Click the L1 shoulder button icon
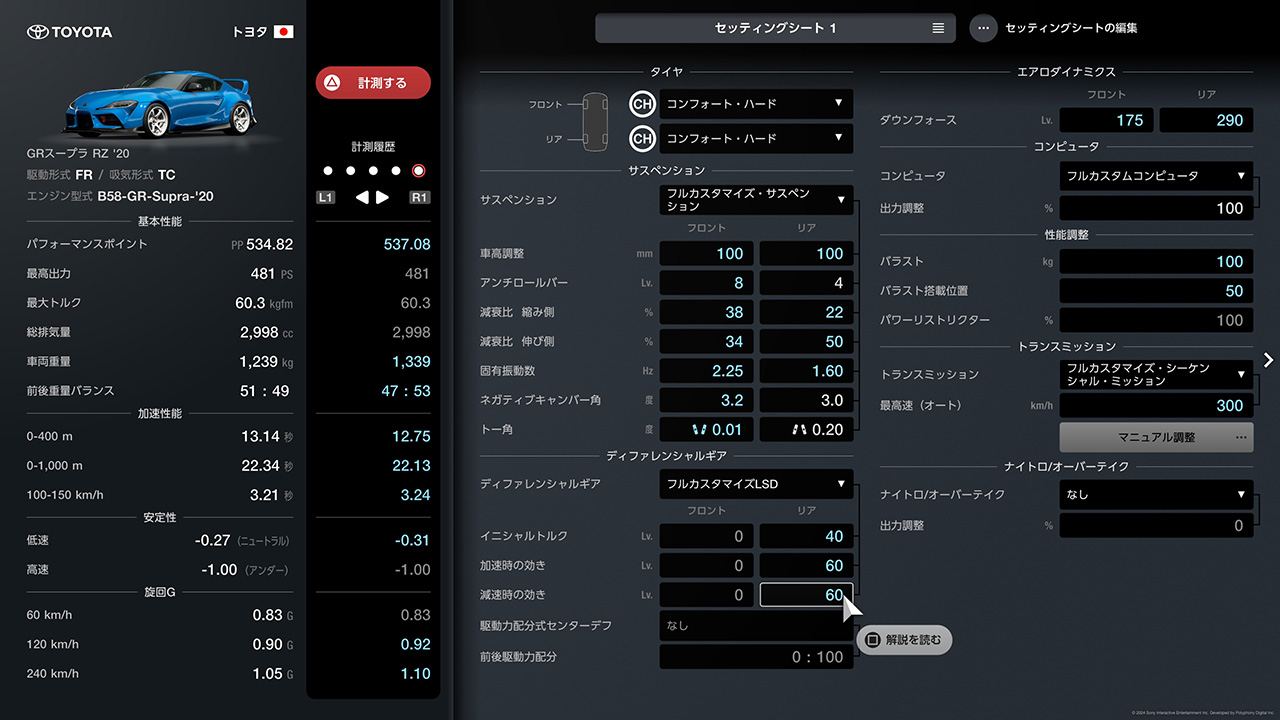Image resolution: width=1280 pixels, height=720 pixels. pyautogui.click(x=325, y=197)
